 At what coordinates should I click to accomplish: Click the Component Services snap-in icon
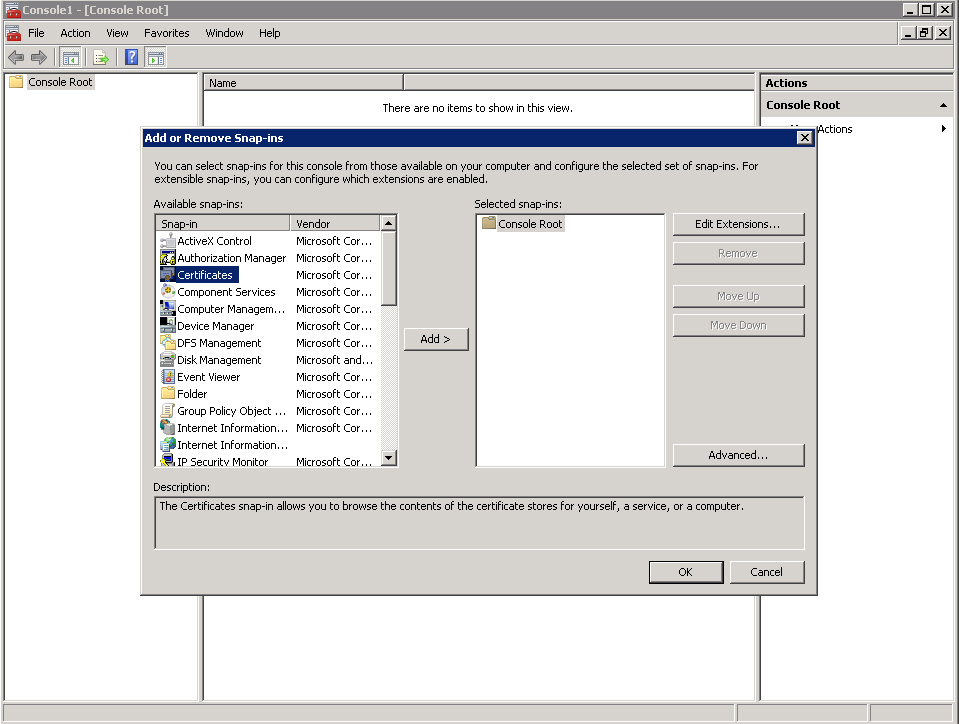tap(168, 292)
